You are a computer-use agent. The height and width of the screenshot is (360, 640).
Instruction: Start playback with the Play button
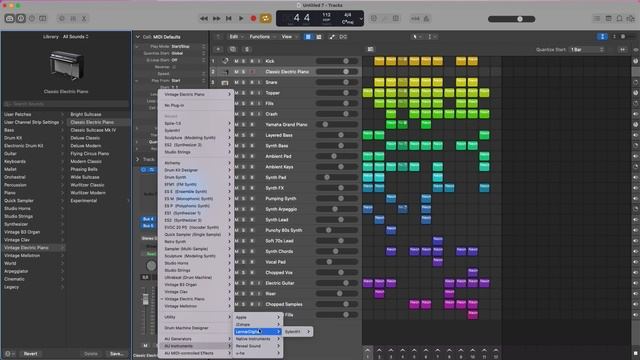click(x=241, y=19)
